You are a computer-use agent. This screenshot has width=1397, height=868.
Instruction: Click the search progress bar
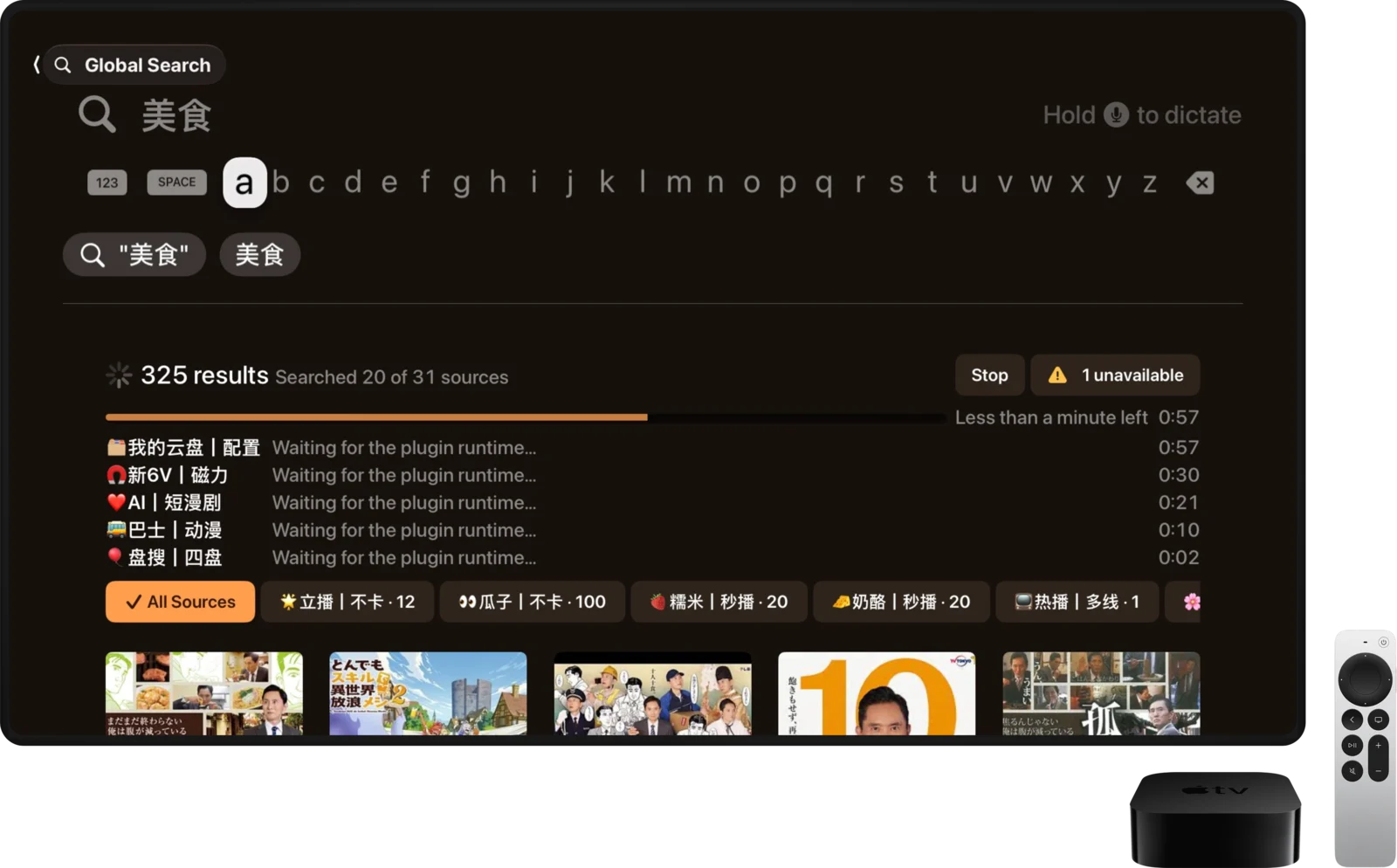526,417
